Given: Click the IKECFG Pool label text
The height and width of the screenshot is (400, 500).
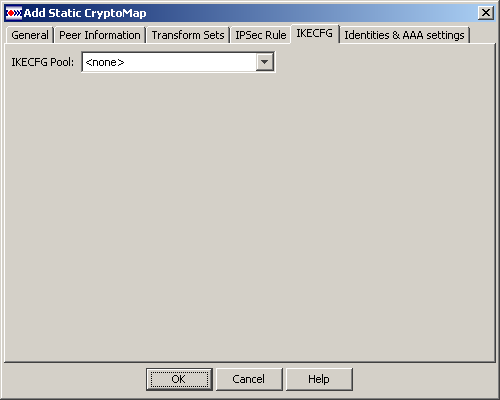Looking at the screenshot, I should click(x=43, y=62).
